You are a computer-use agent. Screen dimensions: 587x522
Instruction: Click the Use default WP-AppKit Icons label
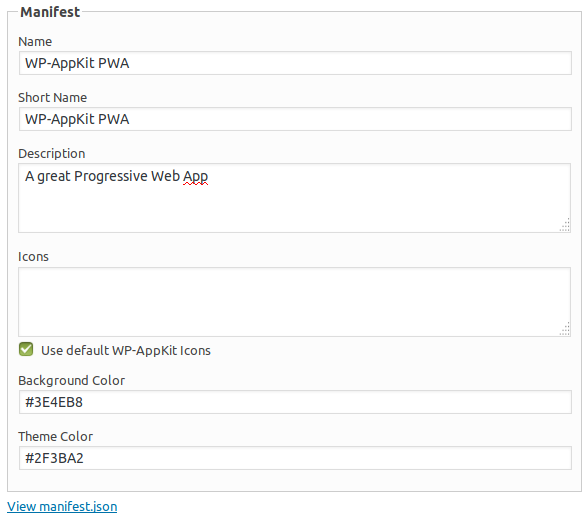tap(126, 350)
